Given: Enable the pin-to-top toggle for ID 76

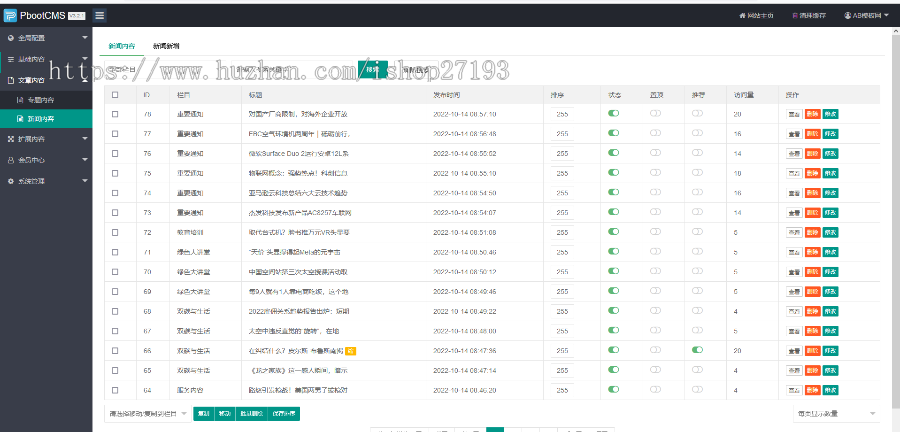Looking at the screenshot, I should [x=655, y=153].
